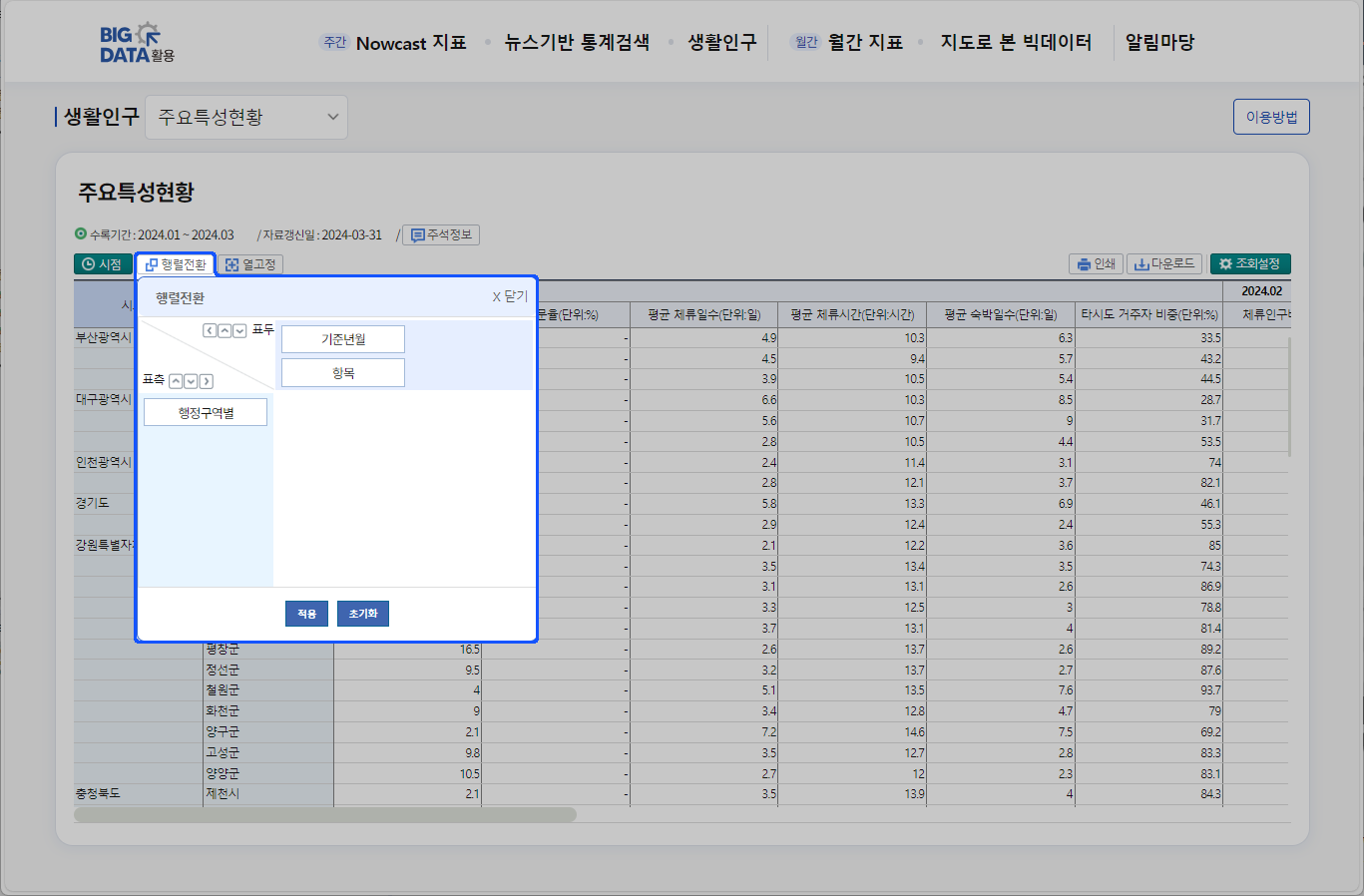1364x896 pixels.
Task: Open 조회설정 gear settings
Action: tap(1250, 264)
